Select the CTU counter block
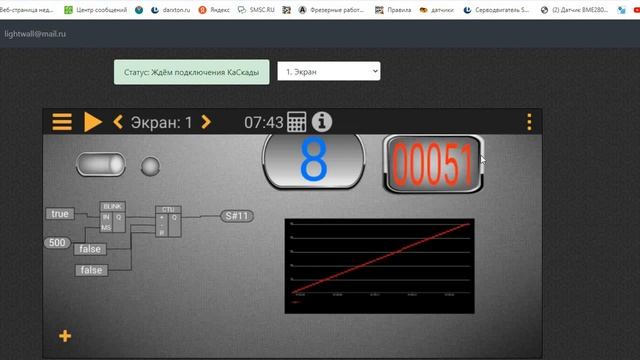The height and width of the screenshot is (360, 640). coord(168,221)
